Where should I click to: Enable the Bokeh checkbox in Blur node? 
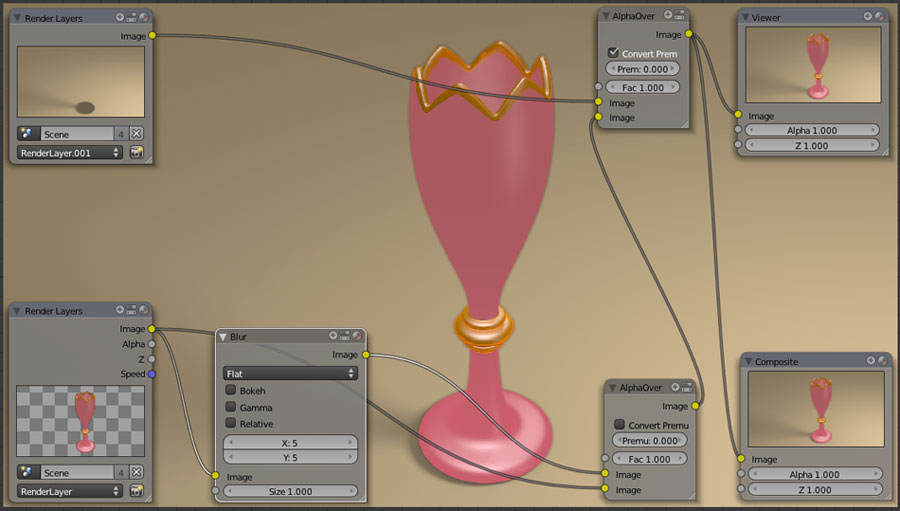pyautogui.click(x=231, y=391)
